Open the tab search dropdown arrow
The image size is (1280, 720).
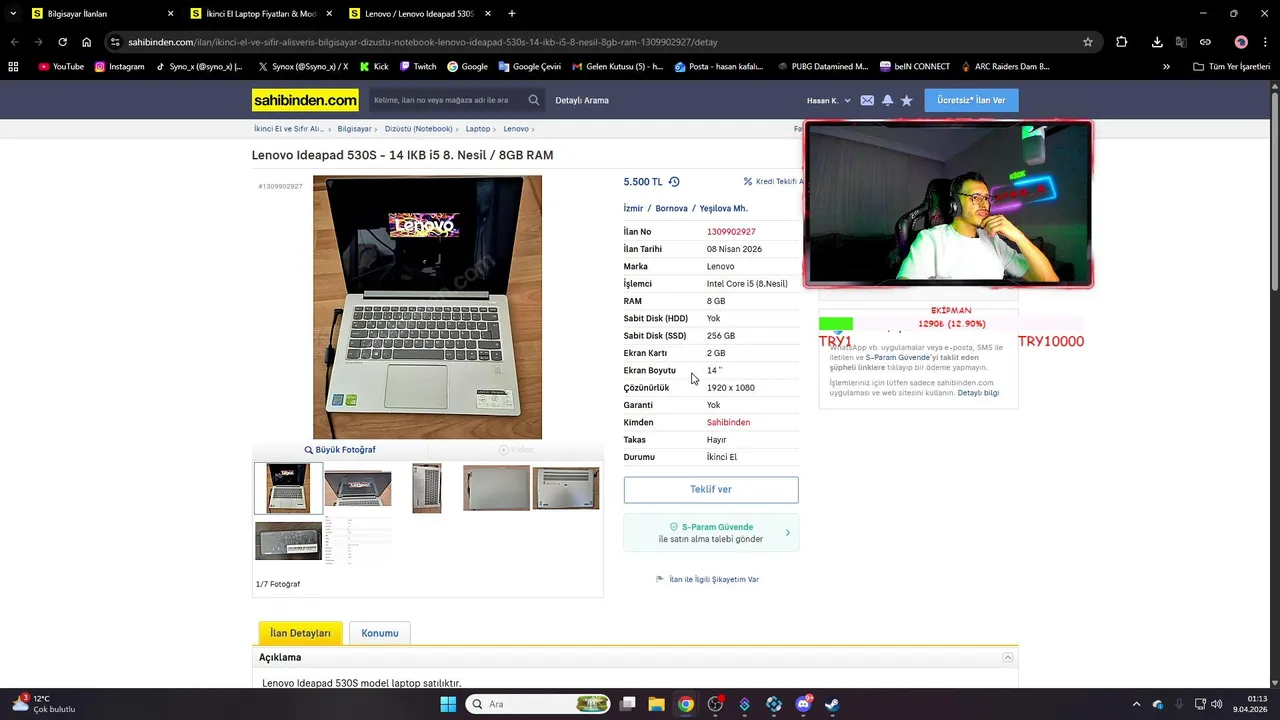13,14
